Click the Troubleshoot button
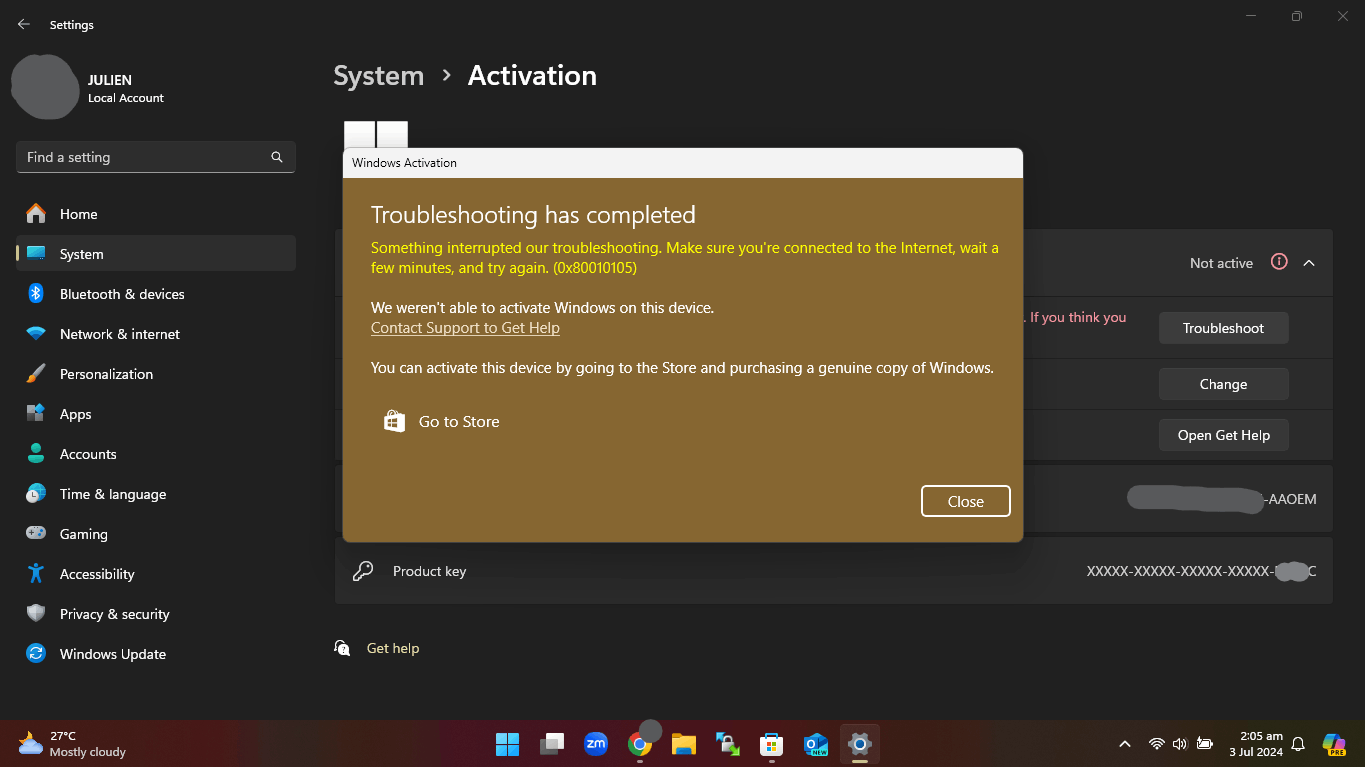Viewport: 1365px width, 767px height. pyautogui.click(x=1223, y=328)
